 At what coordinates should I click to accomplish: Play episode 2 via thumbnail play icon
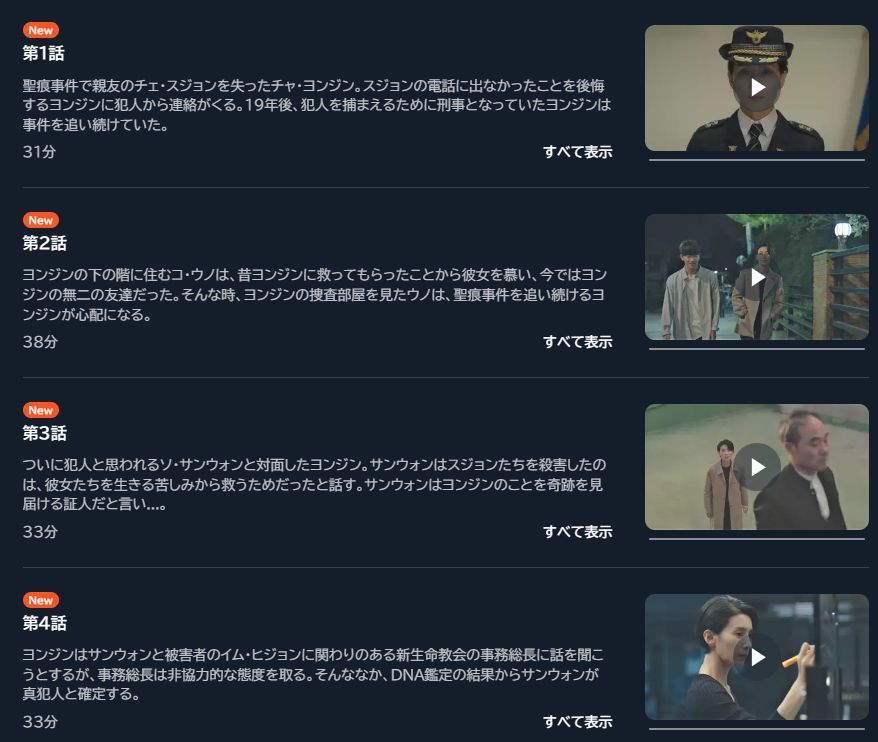click(x=757, y=277)
